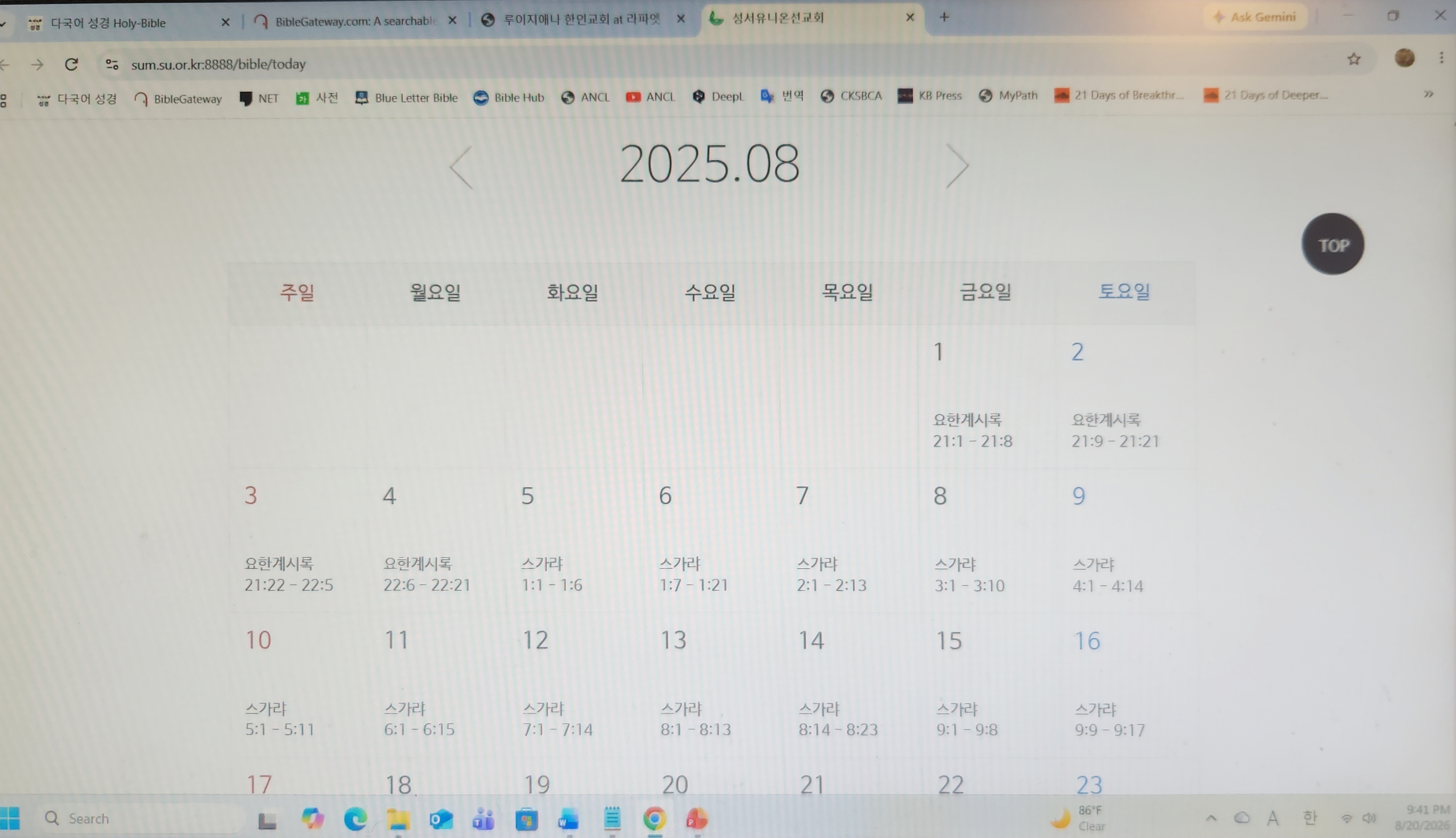
Task: Open a new browser tab
Action: pyautogui.click(x=944, y=17)
